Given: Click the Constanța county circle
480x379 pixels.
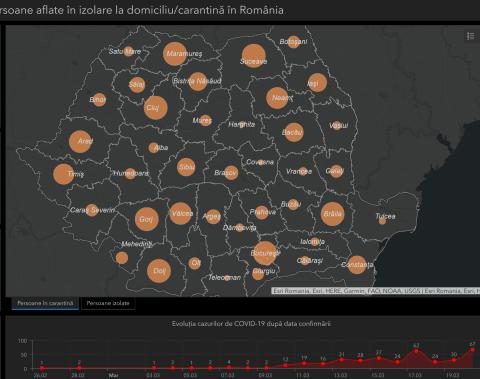Looking at the screenshot, I should click(357, 265).
